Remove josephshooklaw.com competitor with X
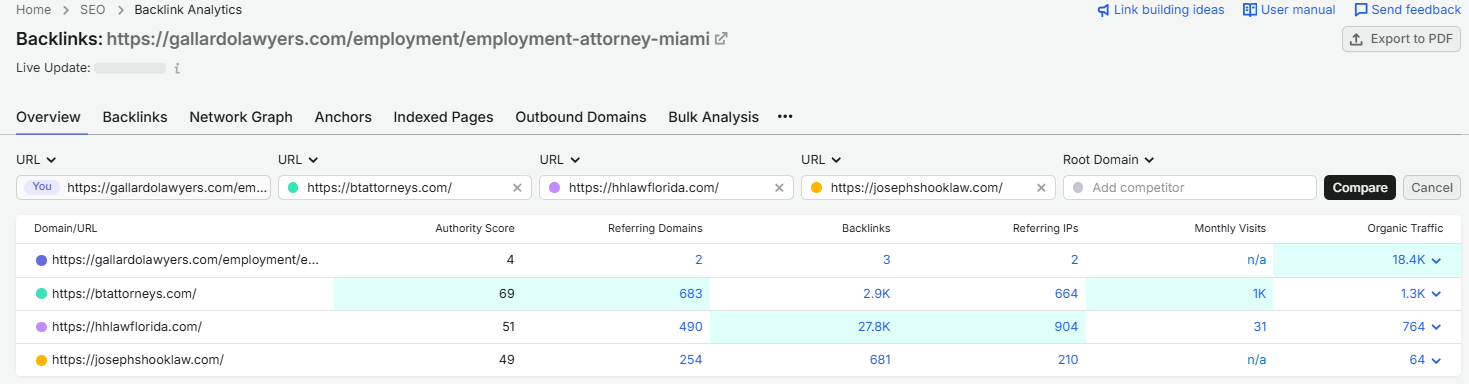 point(1041,188)
